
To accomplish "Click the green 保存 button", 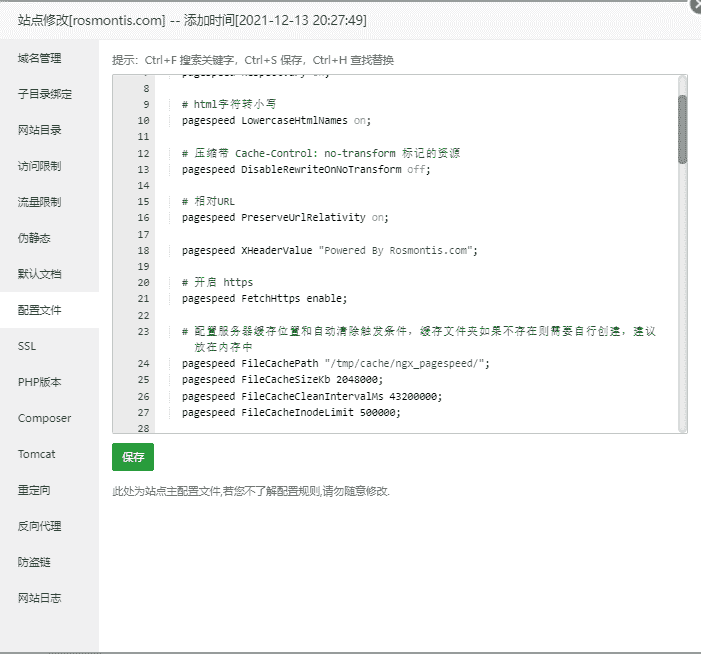I will pos(133,457).
